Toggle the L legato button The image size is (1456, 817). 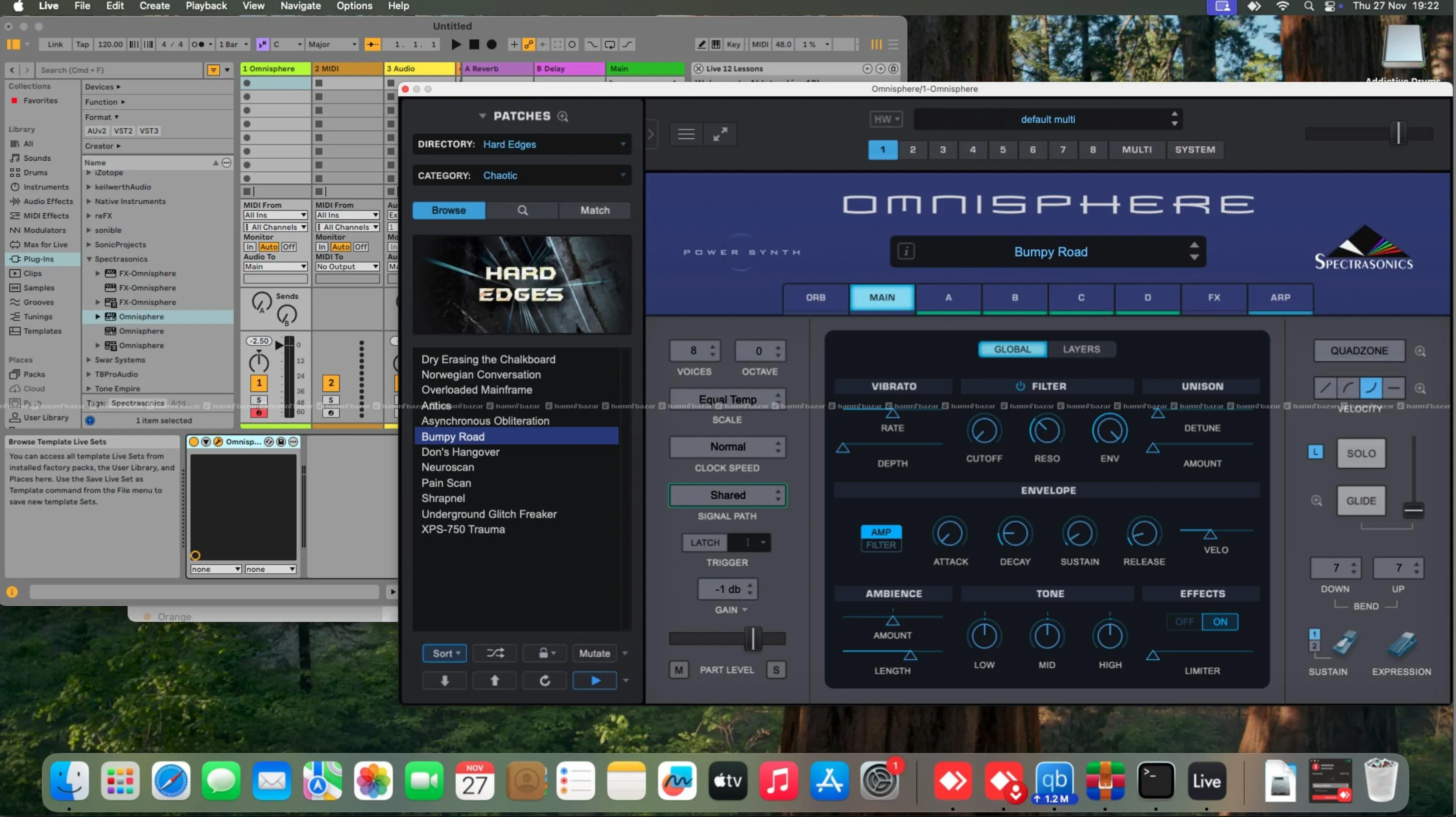(x=1315, y=453)
